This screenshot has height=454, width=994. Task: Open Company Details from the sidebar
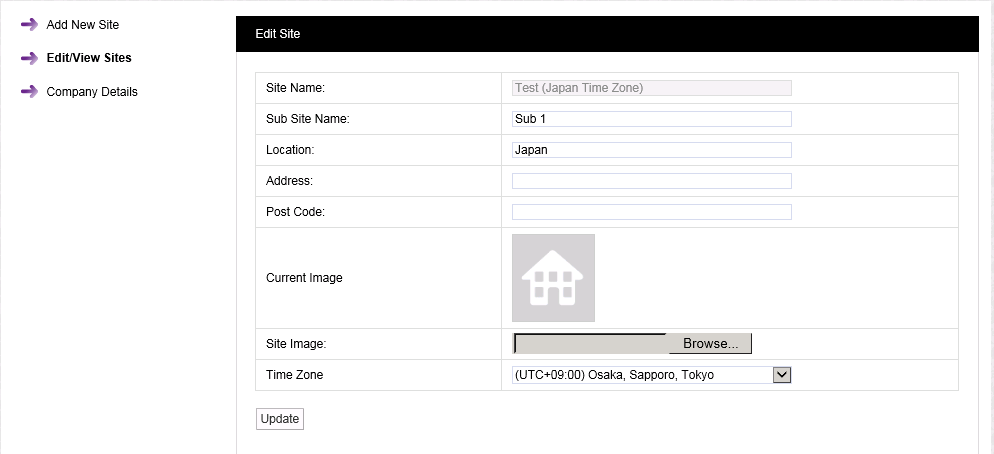[92, 92]
